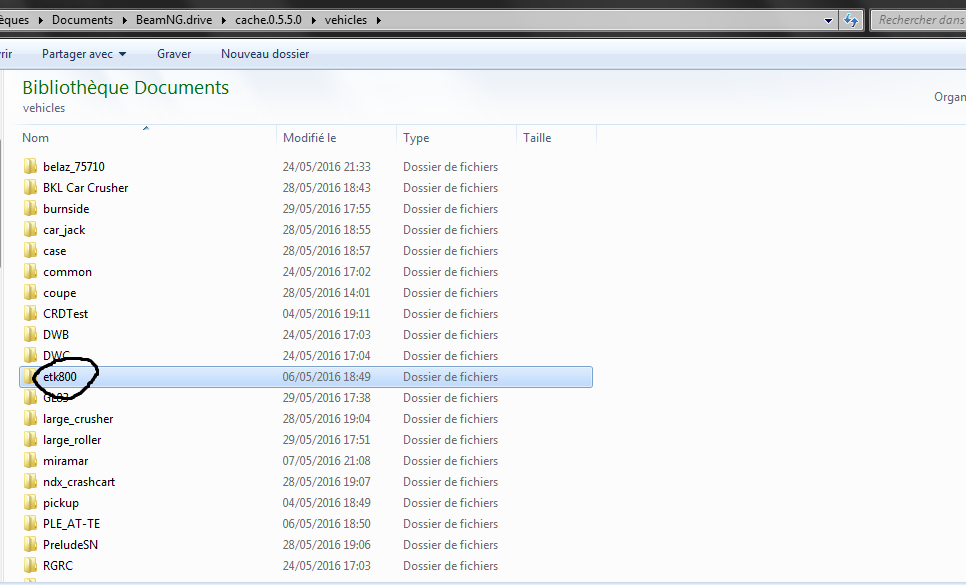Click the RGRC folder icon
This screenshot has width=966, height=585.
[30, 565]
